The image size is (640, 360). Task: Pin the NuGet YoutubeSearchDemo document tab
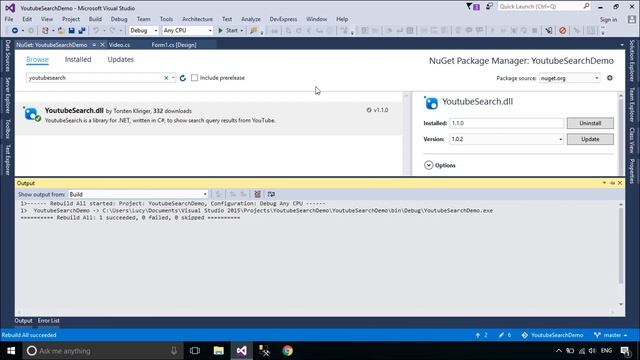click(x=94, y=45)
